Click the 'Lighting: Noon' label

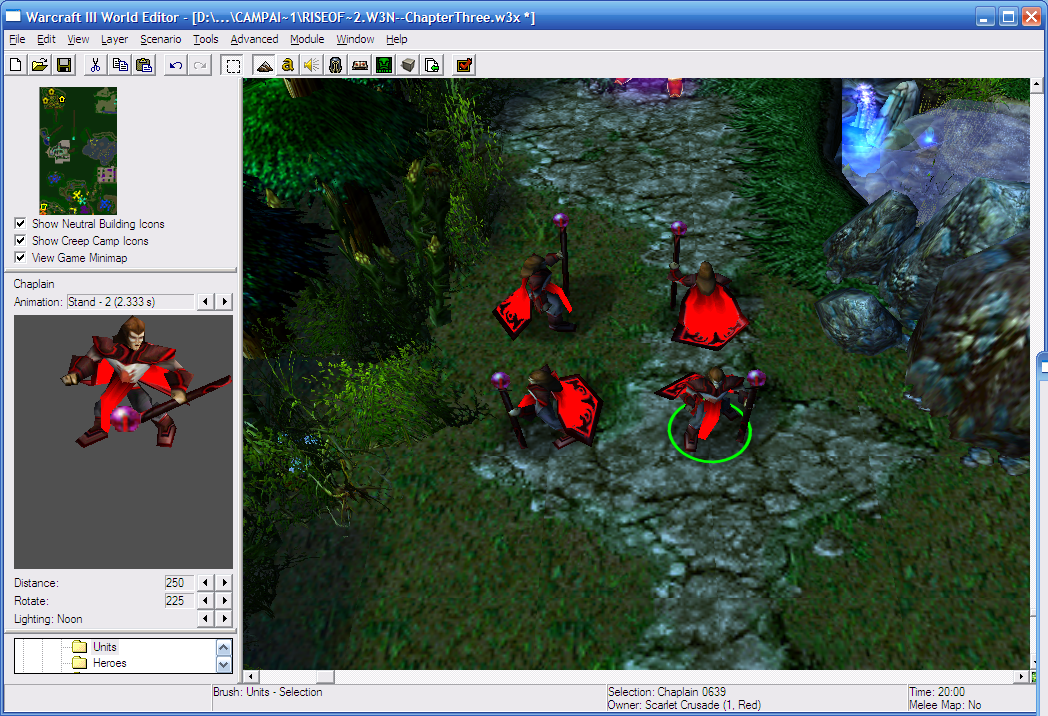48,619
